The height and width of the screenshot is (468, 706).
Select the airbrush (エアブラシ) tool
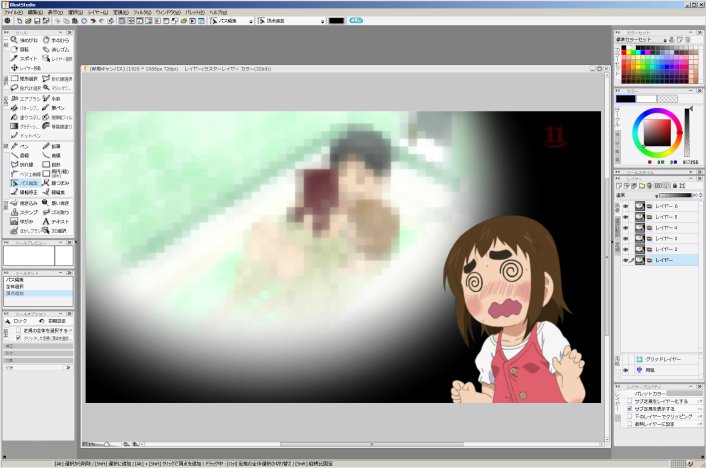point(24,98)
